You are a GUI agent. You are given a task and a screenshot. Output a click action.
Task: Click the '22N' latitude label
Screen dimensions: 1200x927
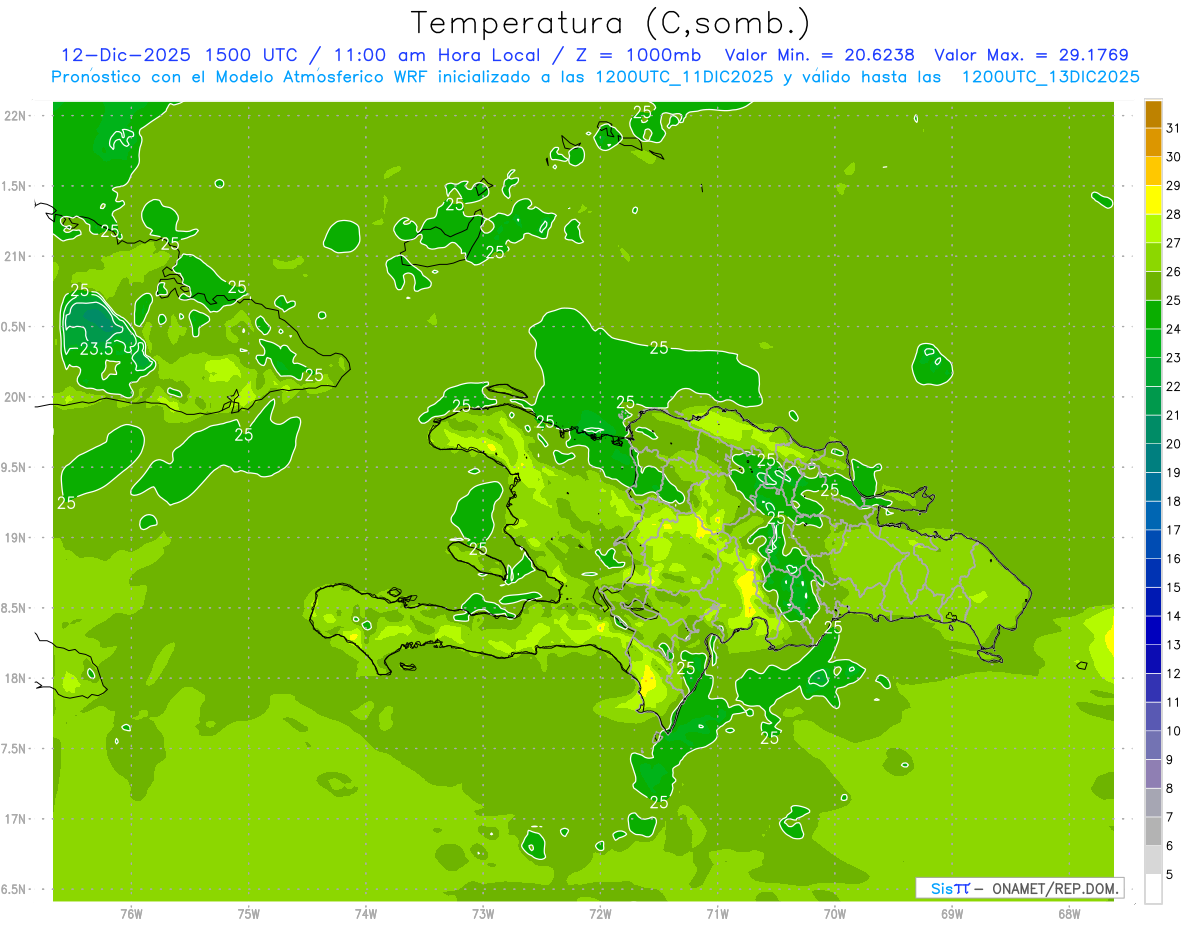pos(16,116)
